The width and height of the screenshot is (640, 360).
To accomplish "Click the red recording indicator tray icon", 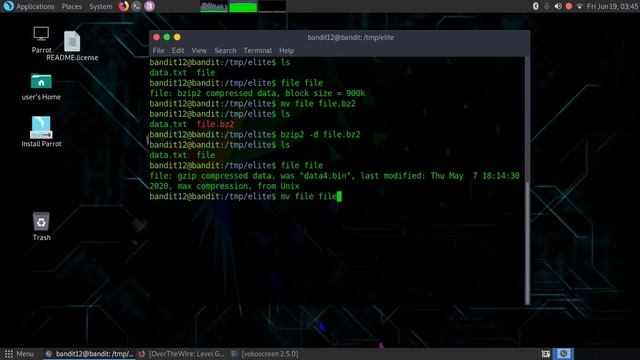I will point(569,7).
